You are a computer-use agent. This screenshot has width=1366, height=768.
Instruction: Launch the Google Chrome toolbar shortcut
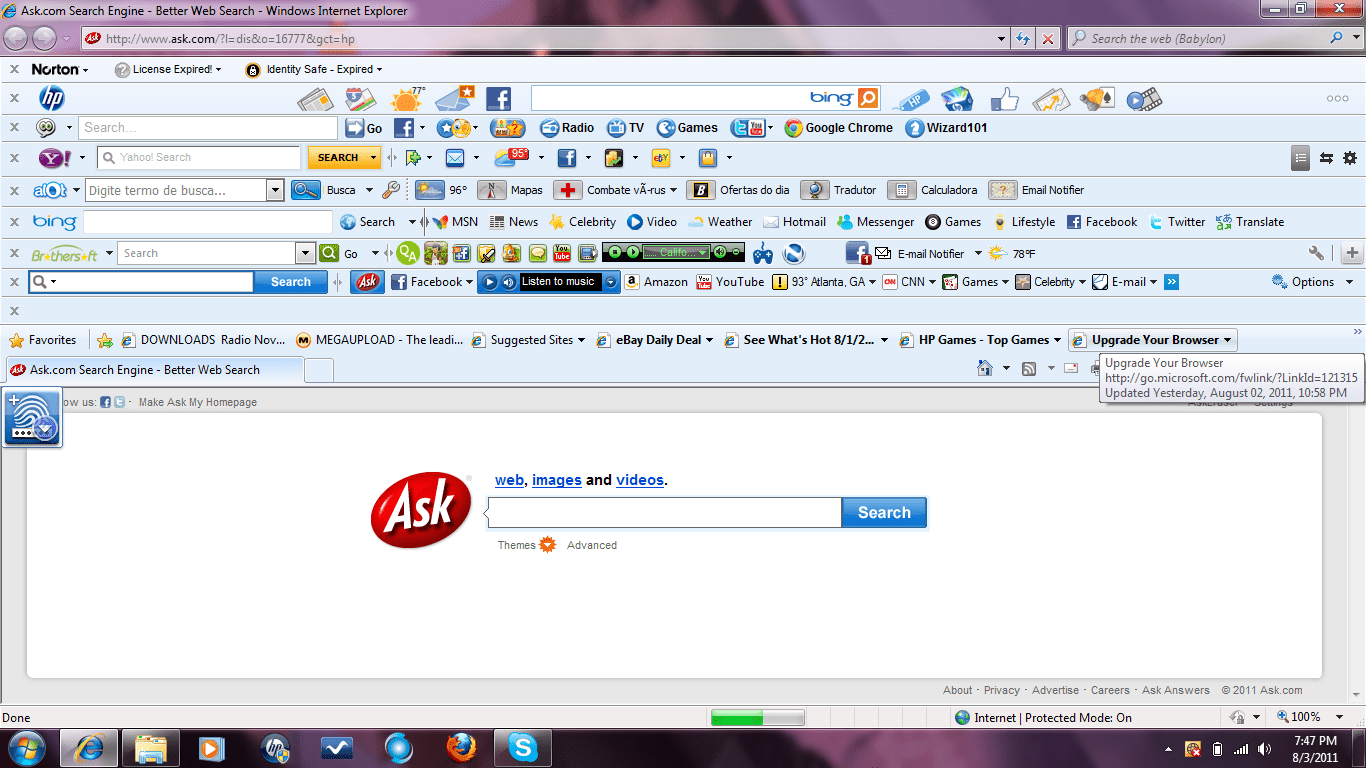click(x=839, y=128)
